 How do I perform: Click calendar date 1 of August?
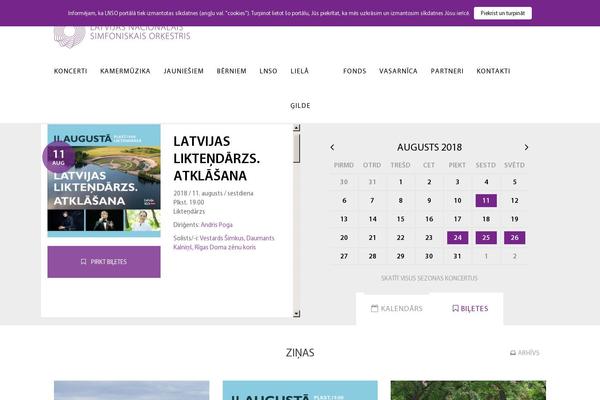coord(401,182)
